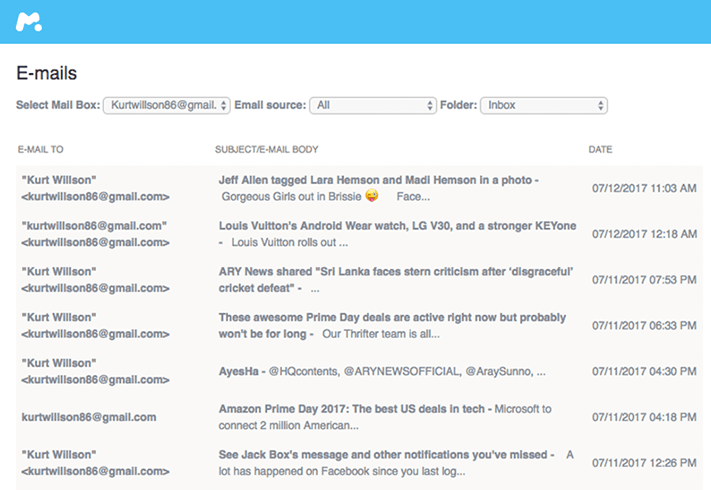Open the Email source dropdown

[373, 105]
